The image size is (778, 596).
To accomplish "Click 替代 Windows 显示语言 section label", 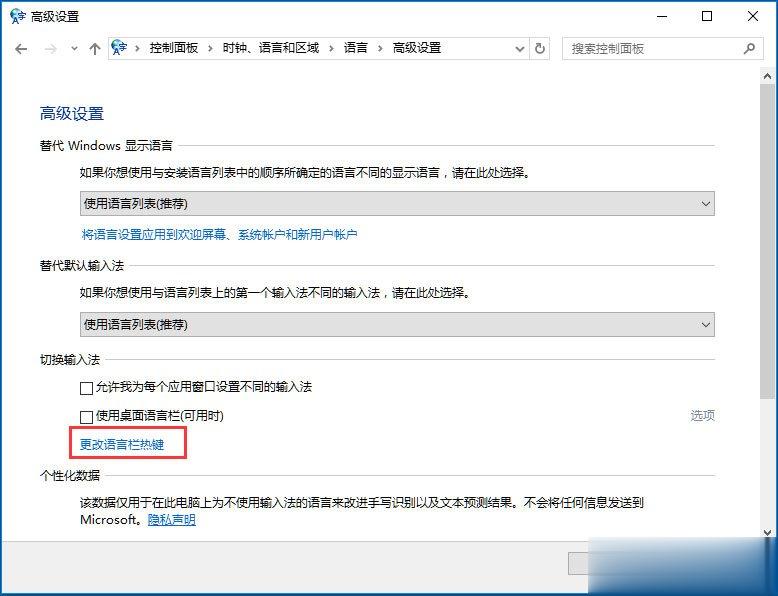I will click(x=106, y=145).
